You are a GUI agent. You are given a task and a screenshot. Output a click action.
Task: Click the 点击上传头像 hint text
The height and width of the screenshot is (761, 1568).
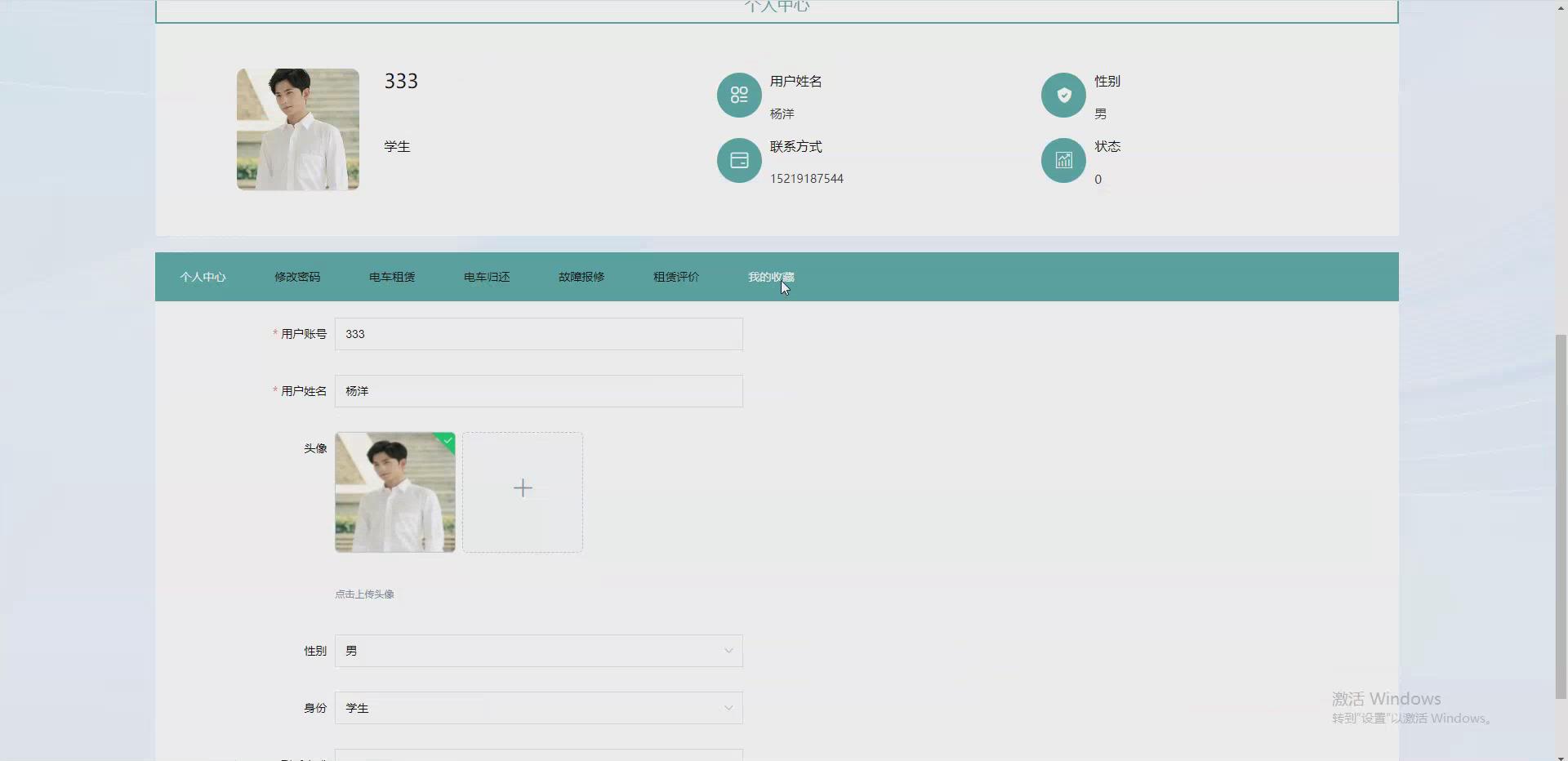[x=364, y=594]
